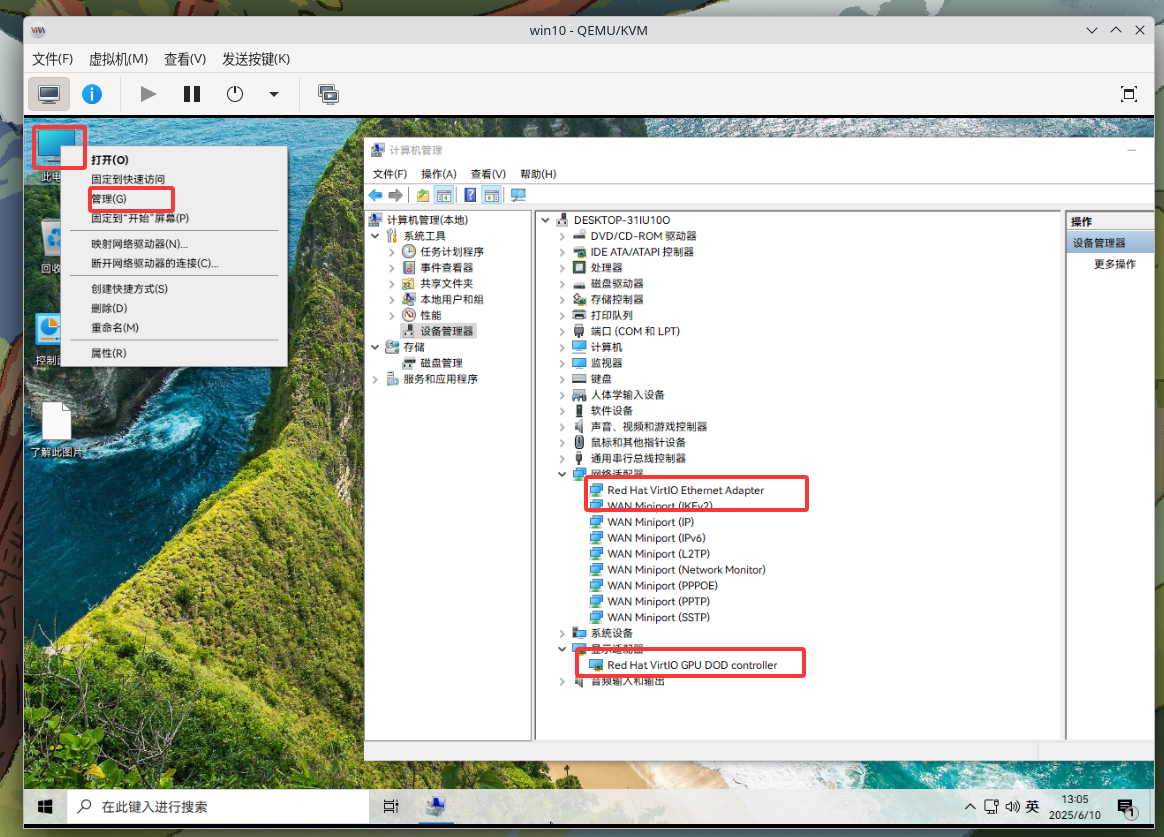1164x837 pixels.
Task: Collapse the 系统工具 tree node
Action: pyautogui.click(x=376, y=236)
